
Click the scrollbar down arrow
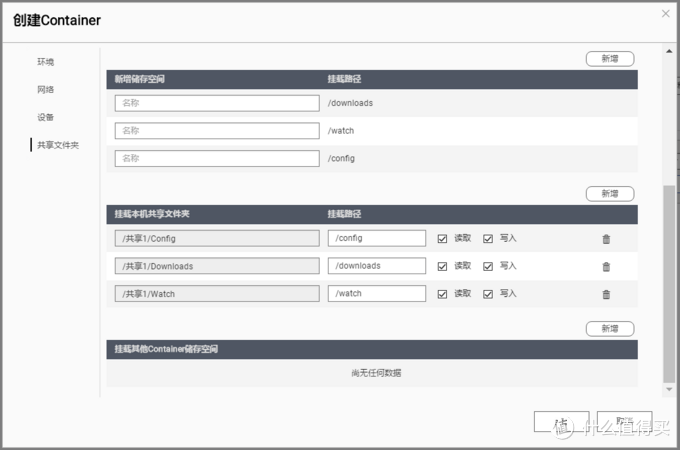pos(669,389)
